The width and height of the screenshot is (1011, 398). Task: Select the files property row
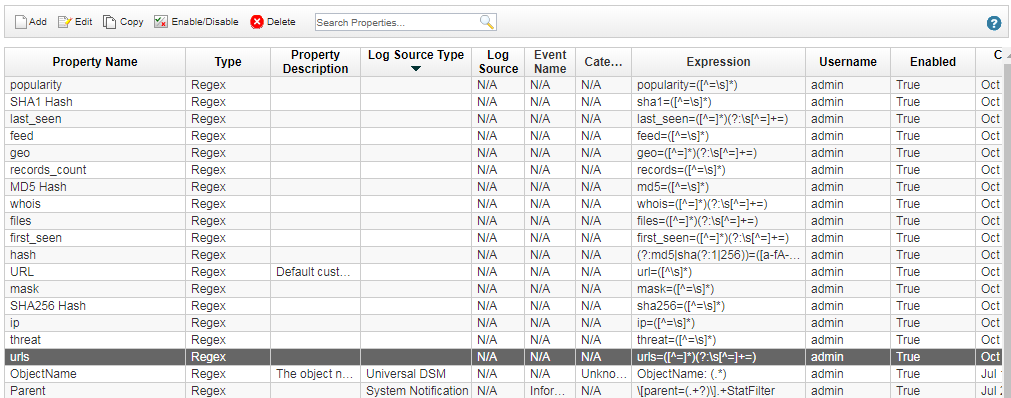click(x=503, y=221)
